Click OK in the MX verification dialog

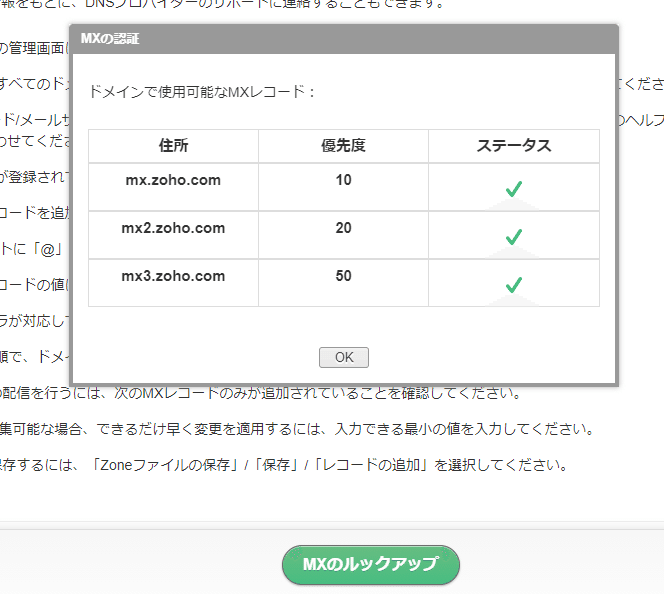pos(343,357)
